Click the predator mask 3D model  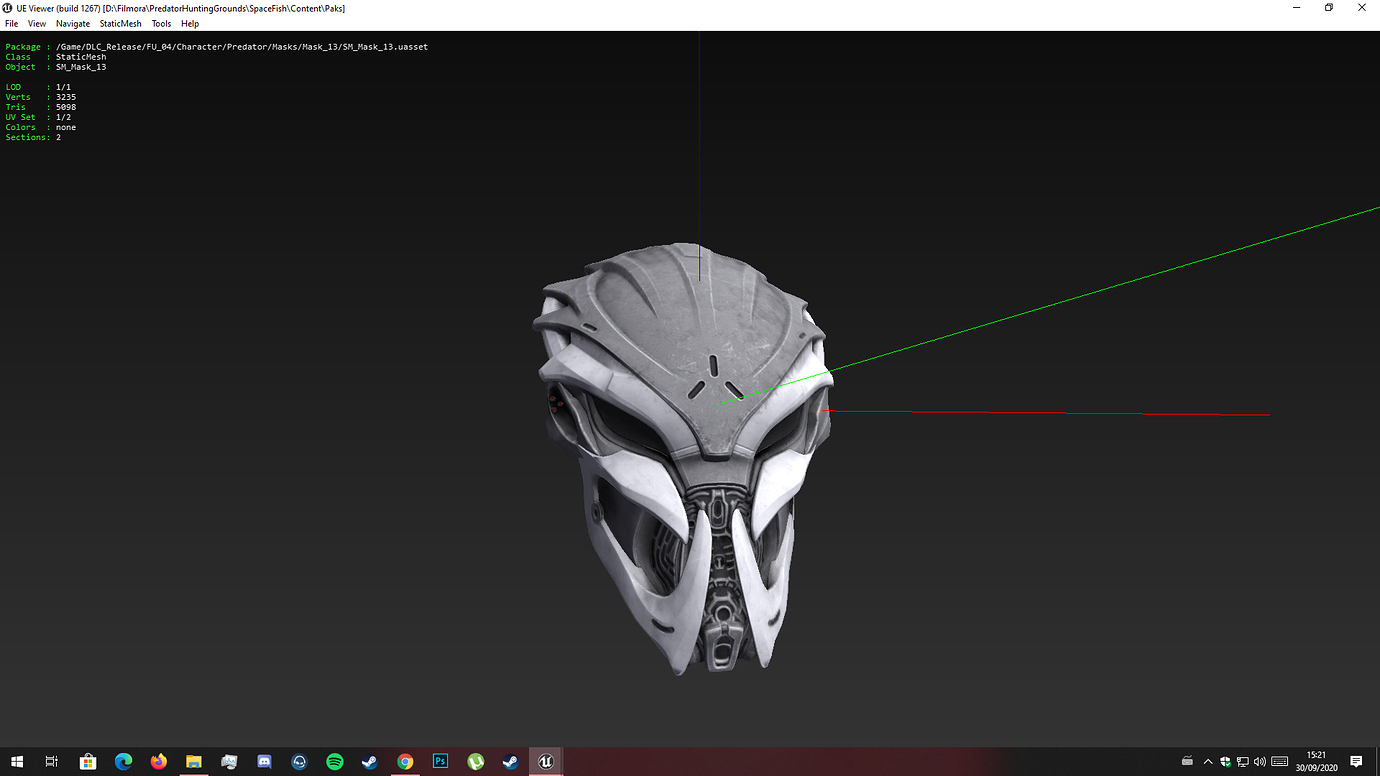[683, 457]
